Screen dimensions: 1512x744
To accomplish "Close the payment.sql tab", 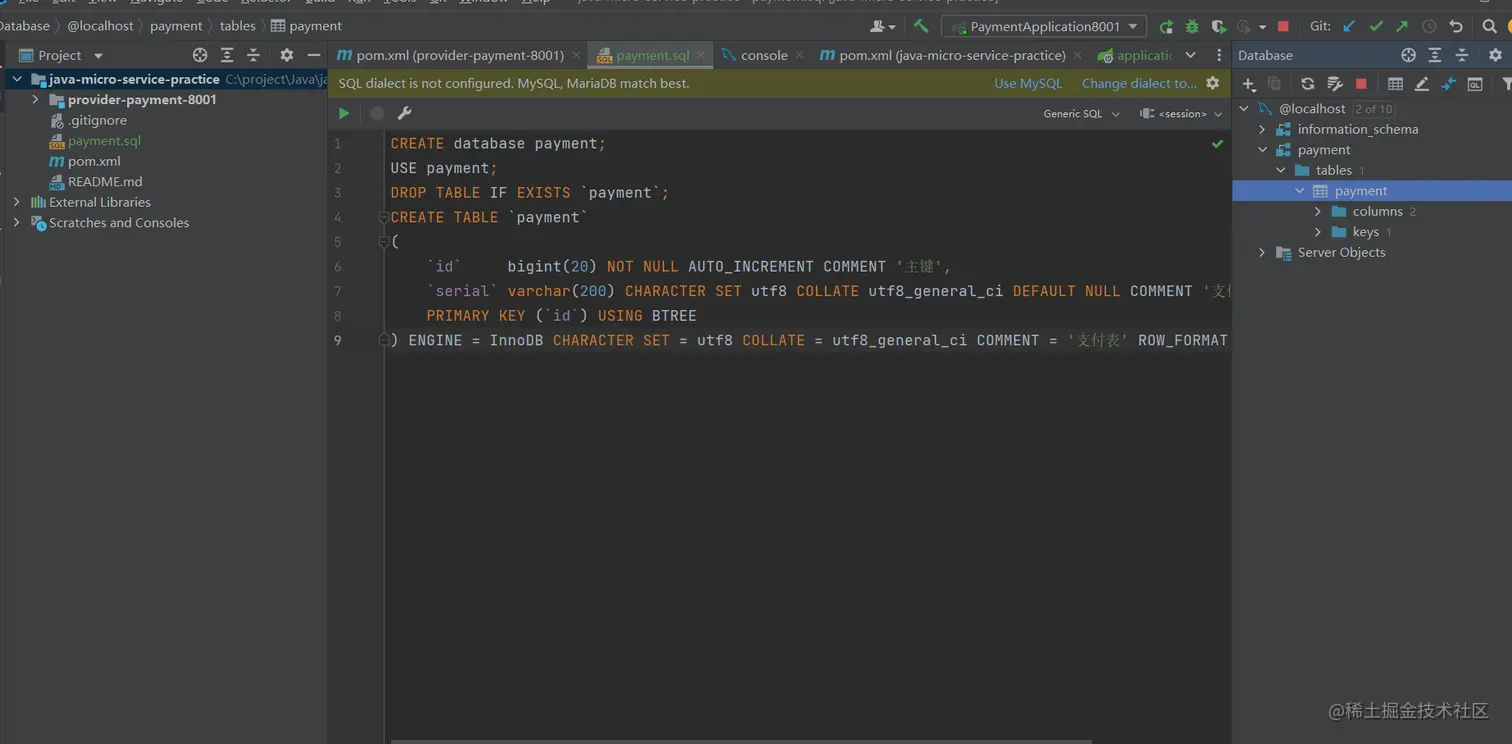I will pyautogui.click(x=701, y=56).
